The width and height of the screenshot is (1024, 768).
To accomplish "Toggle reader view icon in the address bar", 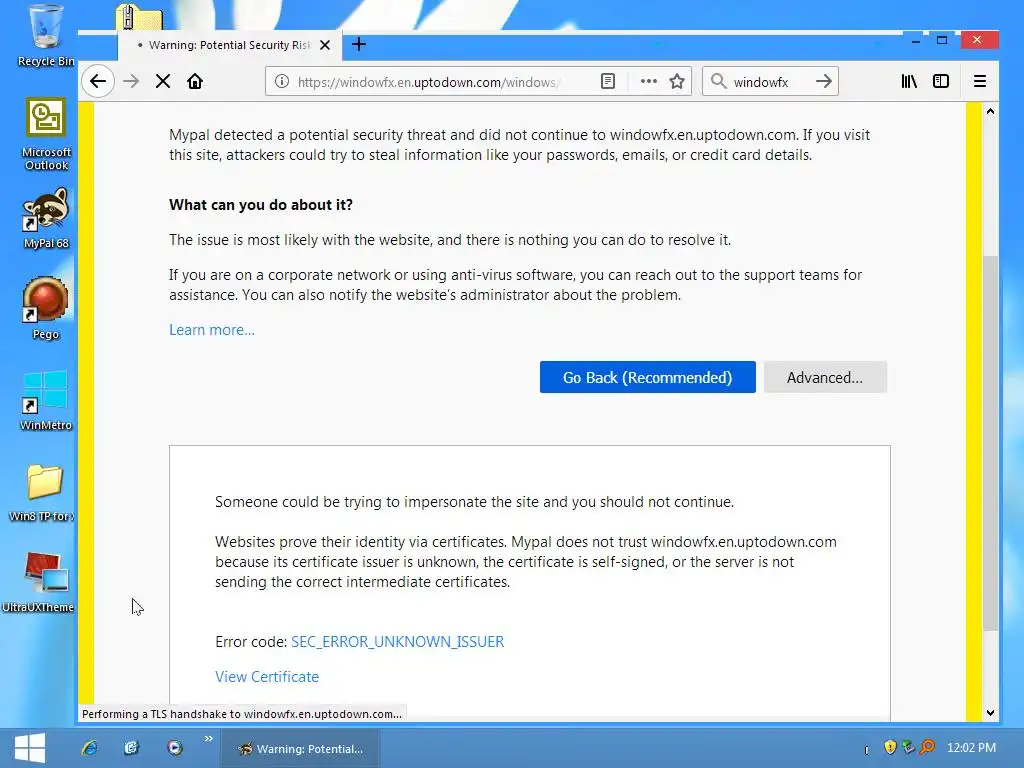I will (607, 82).
